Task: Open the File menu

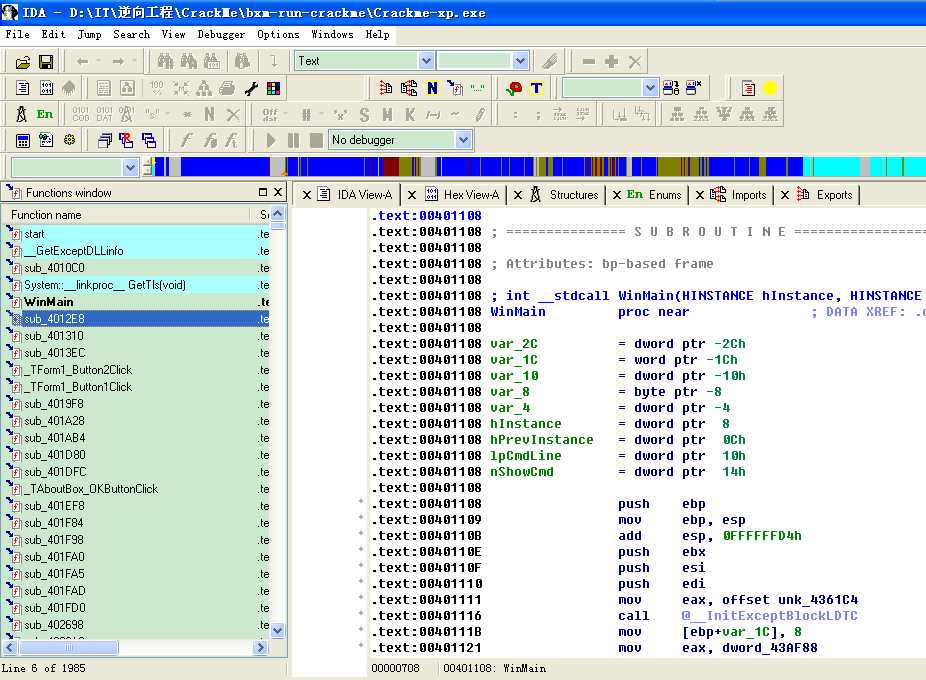Action: click(x=18, y=34)
